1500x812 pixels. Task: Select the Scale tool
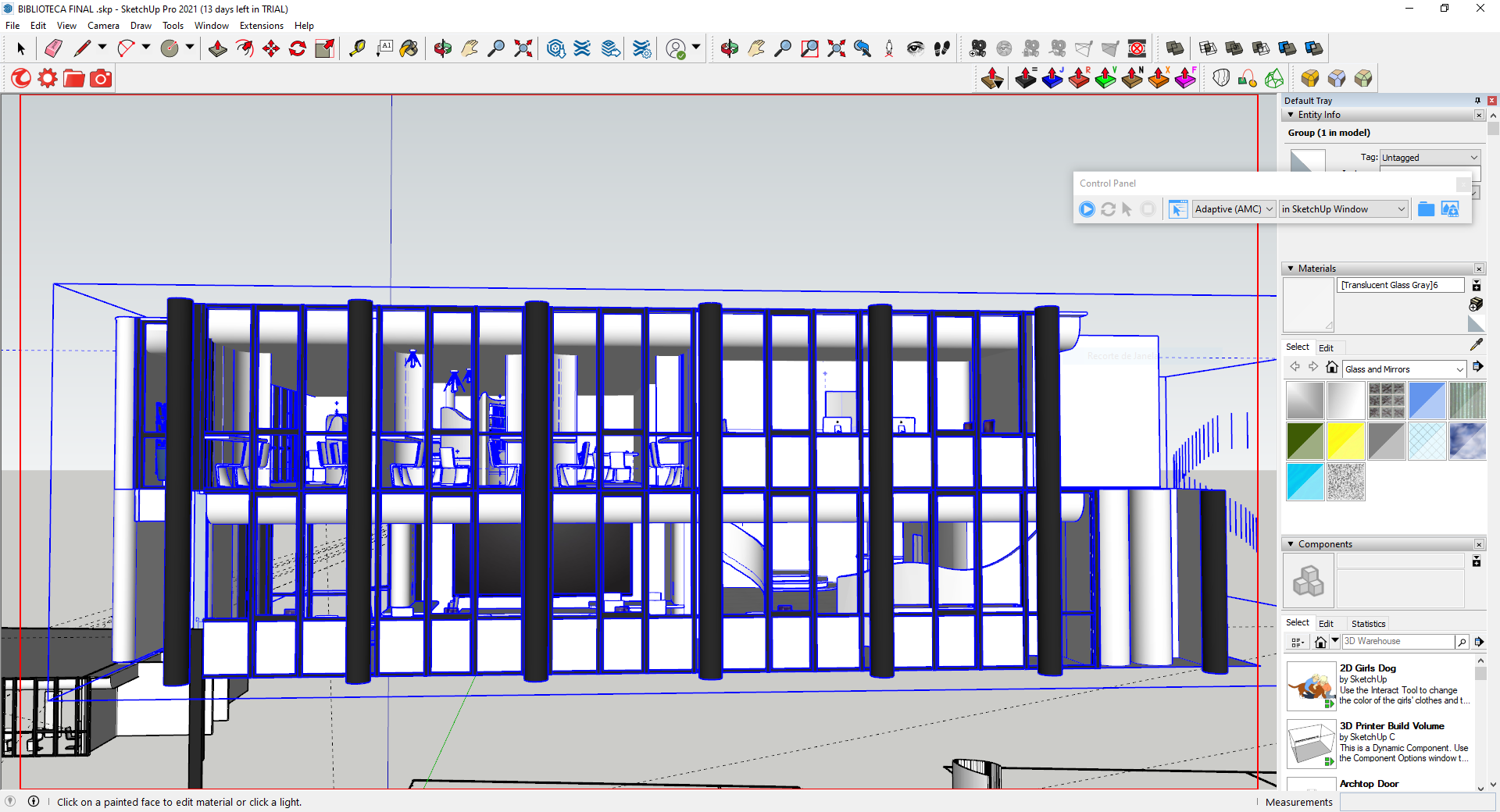click(x=324, y=48)
